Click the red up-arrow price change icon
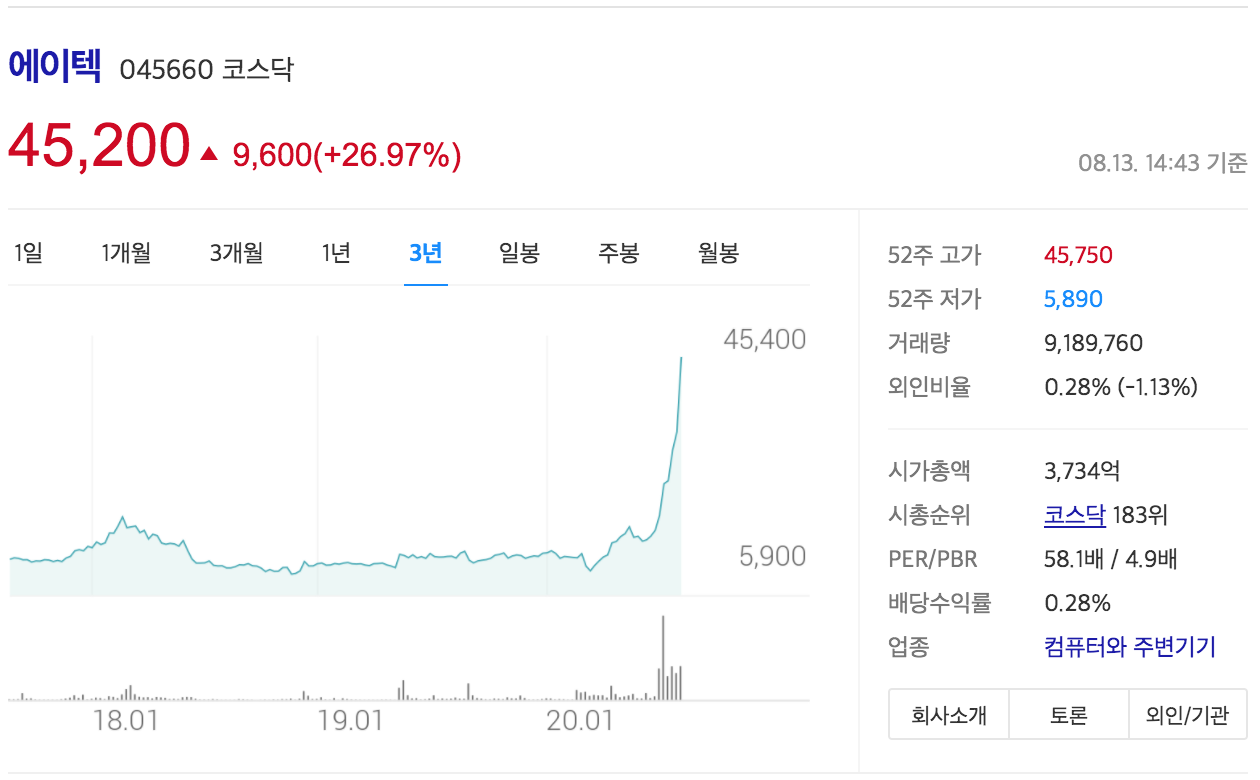This screenshot has width=1260, height=780. pyautogui.click(x=209, y=154)
